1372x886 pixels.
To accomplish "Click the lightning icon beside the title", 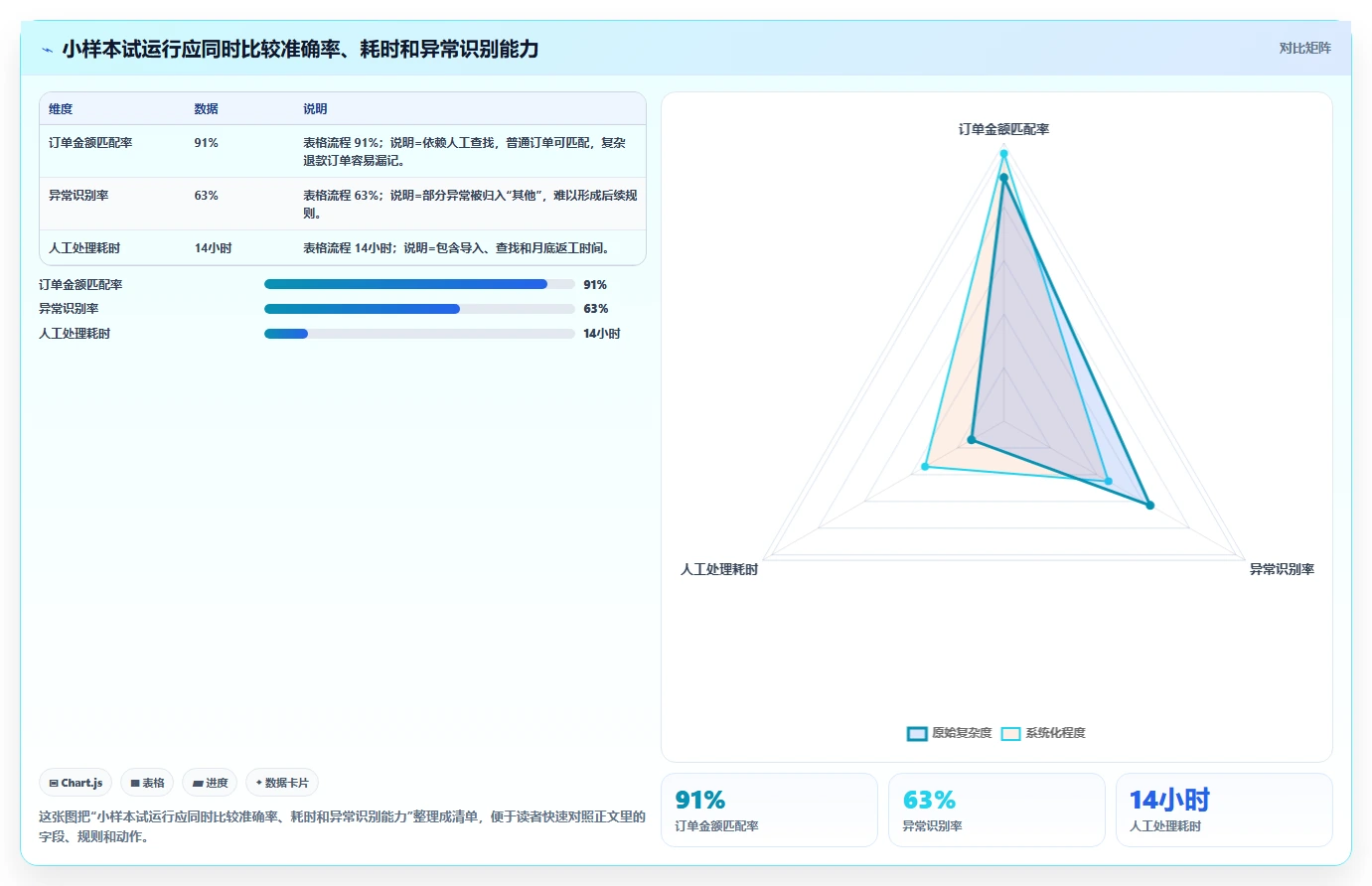I will 47,50.
